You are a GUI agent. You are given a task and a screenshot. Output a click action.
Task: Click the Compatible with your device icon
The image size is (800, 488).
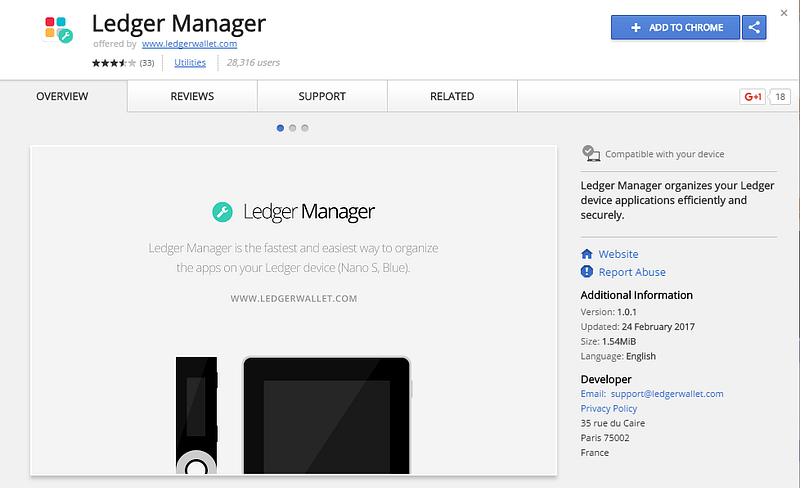click(x=591, y=153)
